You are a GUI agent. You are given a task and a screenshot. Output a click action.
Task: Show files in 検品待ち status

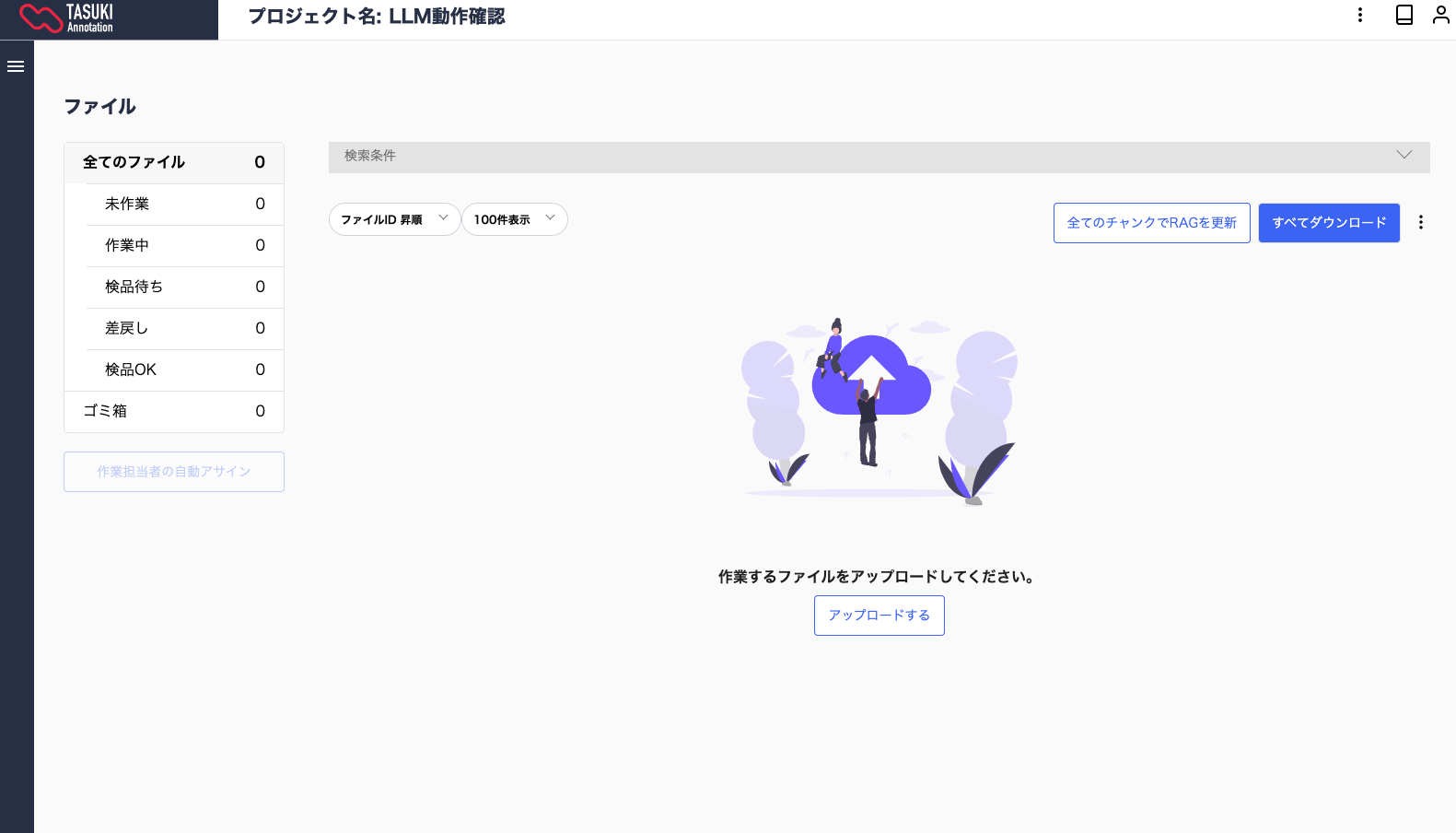click(183, 287)
